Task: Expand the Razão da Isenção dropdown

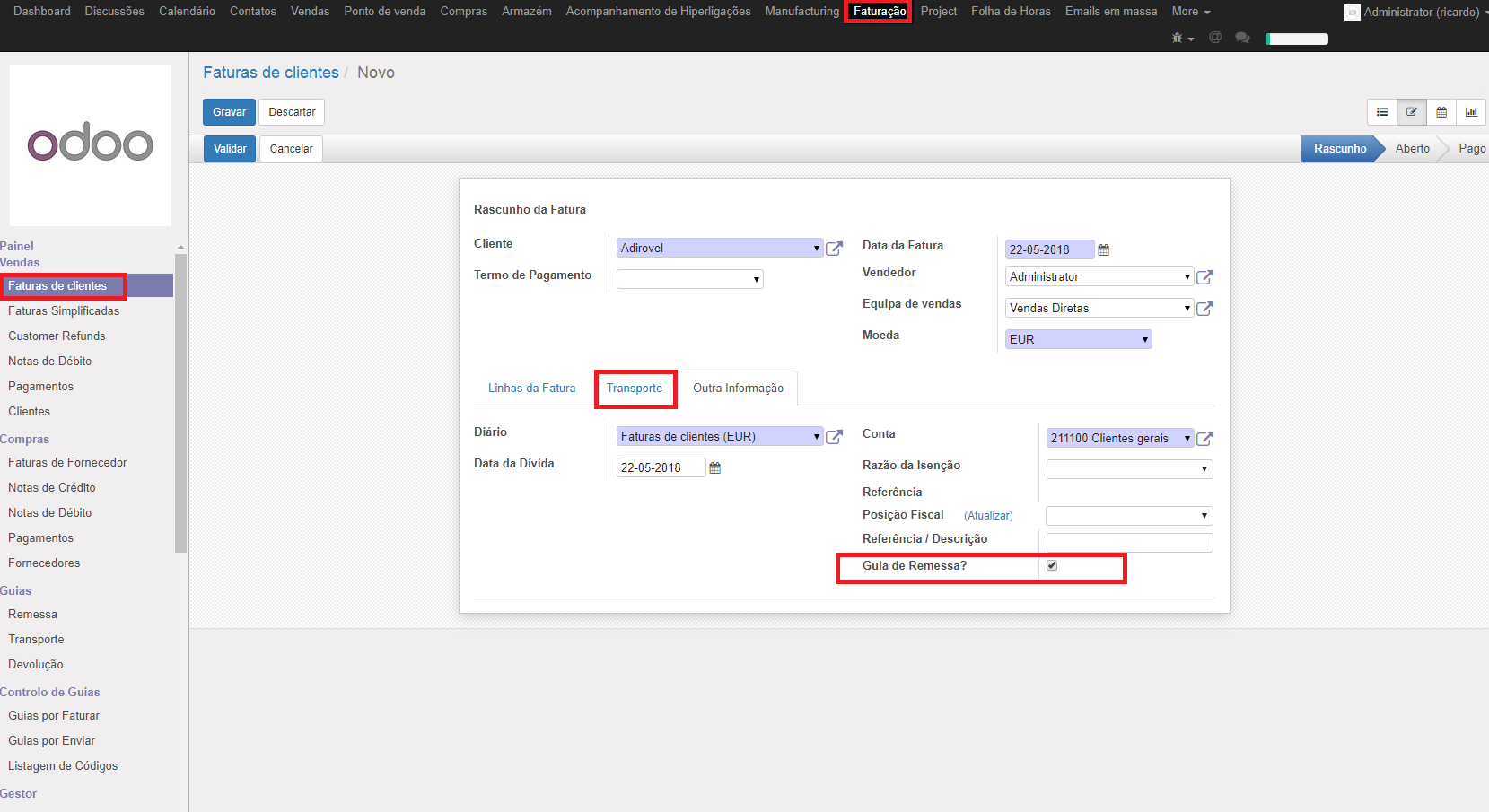Action: pos(1129,469)
